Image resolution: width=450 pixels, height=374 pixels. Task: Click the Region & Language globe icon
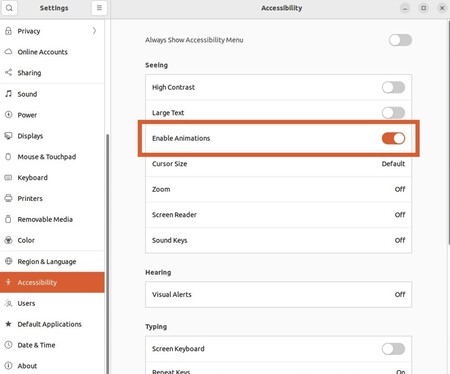click(8, 261)
